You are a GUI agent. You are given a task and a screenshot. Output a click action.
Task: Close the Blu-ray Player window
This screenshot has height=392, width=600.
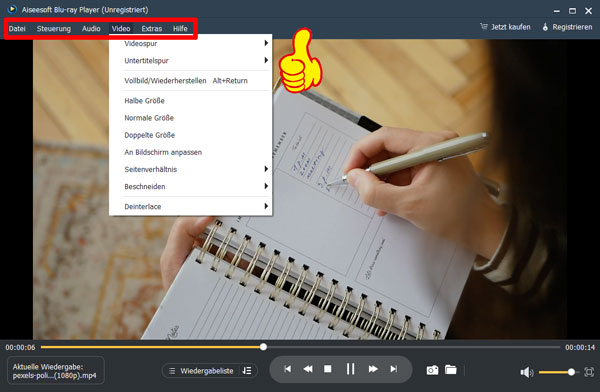589,11
